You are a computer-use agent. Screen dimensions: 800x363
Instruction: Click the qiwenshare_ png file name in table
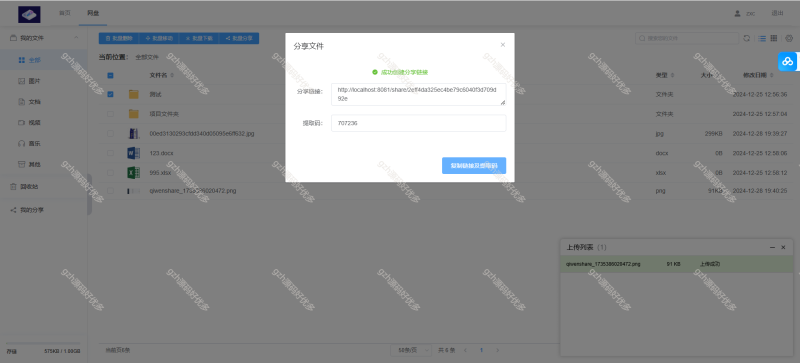(x=192, y=191)
